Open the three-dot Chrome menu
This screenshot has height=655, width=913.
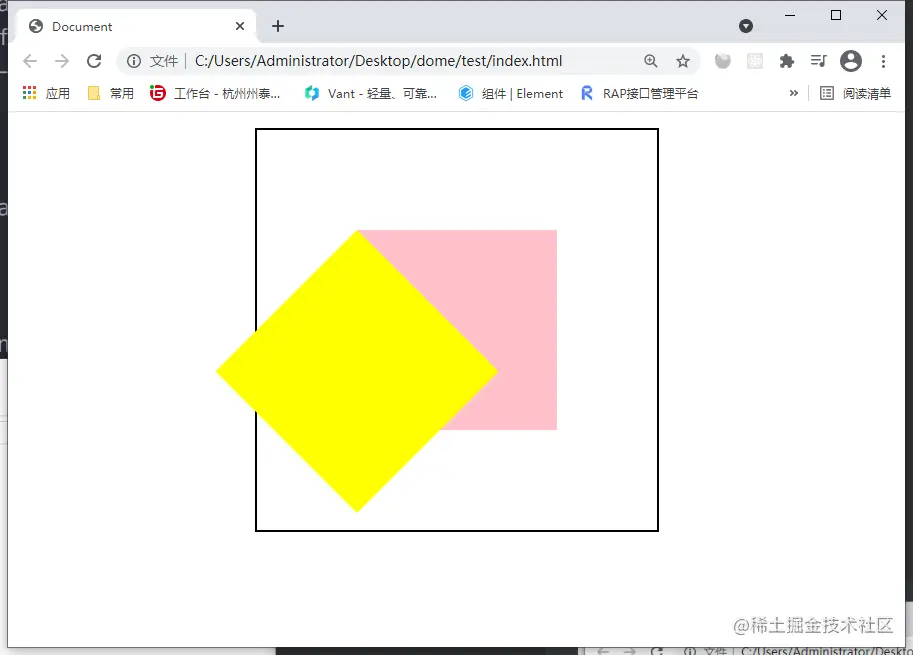pos(884,61)
